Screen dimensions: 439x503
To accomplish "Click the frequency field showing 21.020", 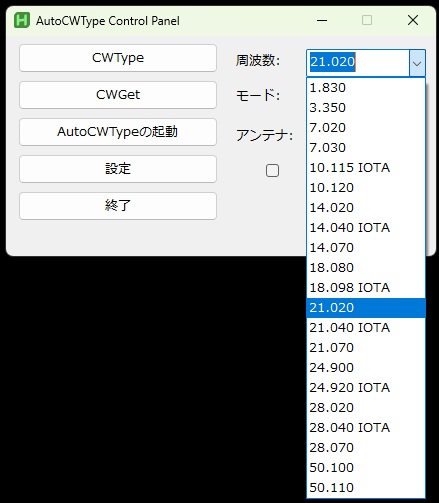I will click(358, 63).
